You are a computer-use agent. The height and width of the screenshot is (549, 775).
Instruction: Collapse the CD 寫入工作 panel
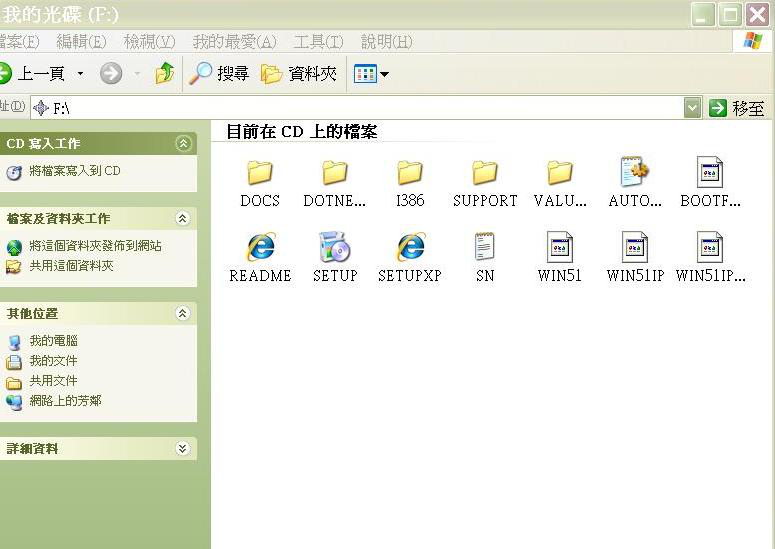click(182, 144)
